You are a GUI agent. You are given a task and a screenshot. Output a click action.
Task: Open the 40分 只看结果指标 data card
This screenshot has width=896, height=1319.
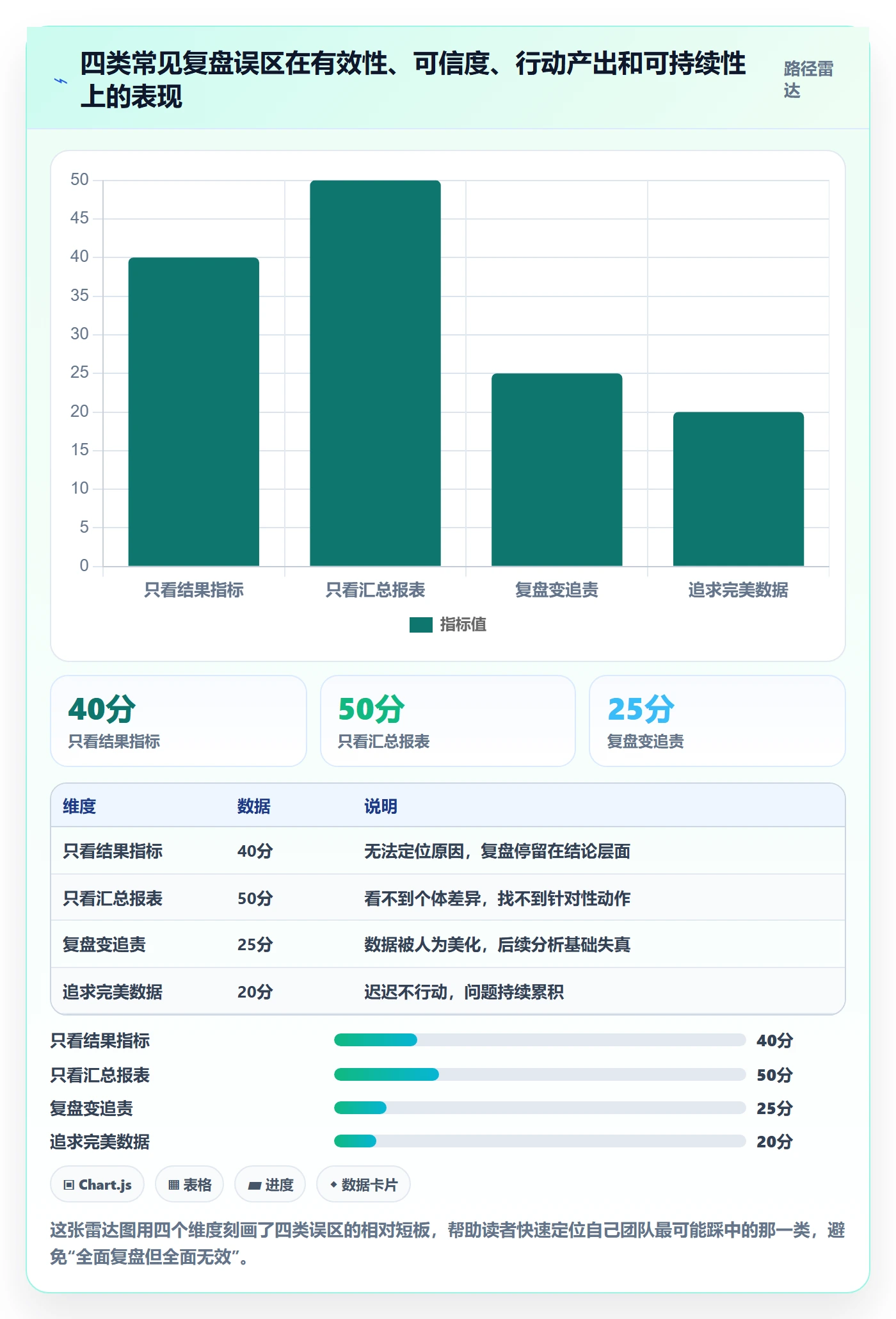[x=179, y=721]
